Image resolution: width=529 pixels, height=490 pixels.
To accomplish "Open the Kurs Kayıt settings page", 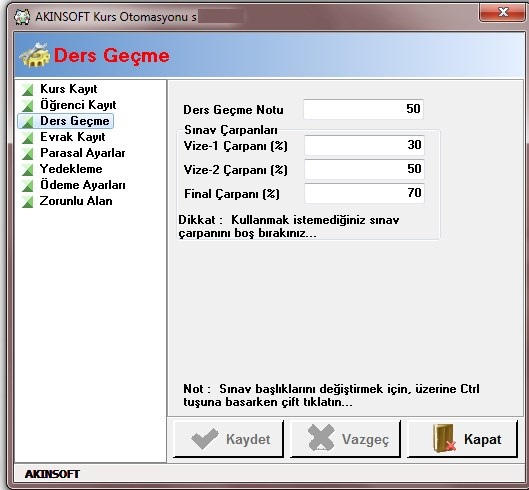I will (68, 89).
